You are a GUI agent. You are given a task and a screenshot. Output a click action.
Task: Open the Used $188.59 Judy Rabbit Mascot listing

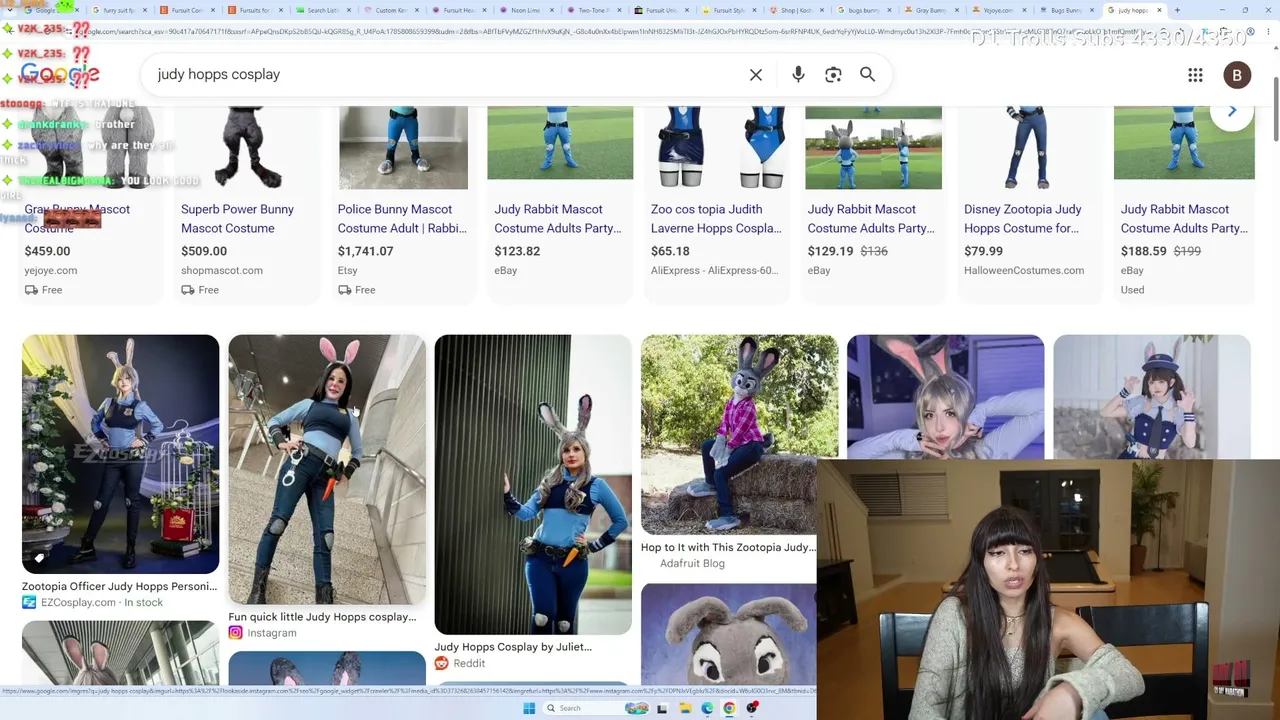click(x=1184, y=219)
